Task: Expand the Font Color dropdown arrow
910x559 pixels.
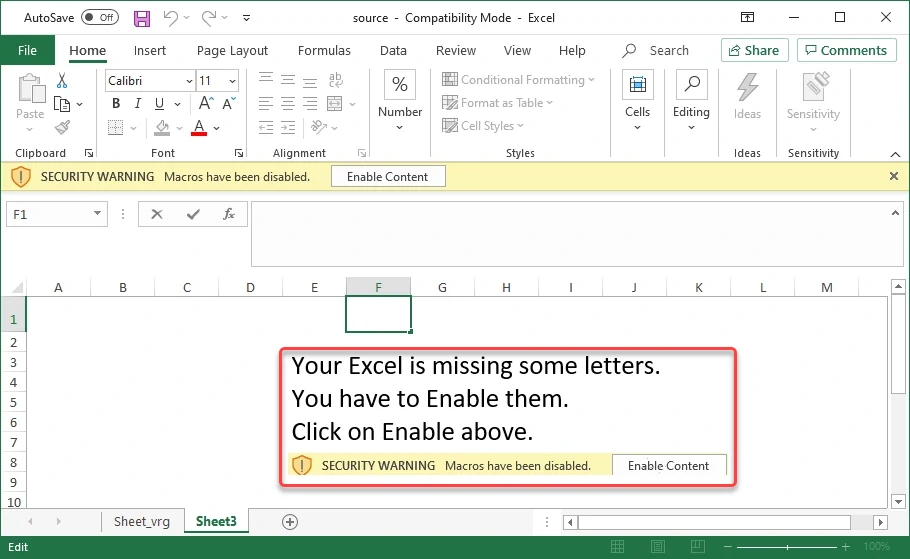Action: click(216, 128)
